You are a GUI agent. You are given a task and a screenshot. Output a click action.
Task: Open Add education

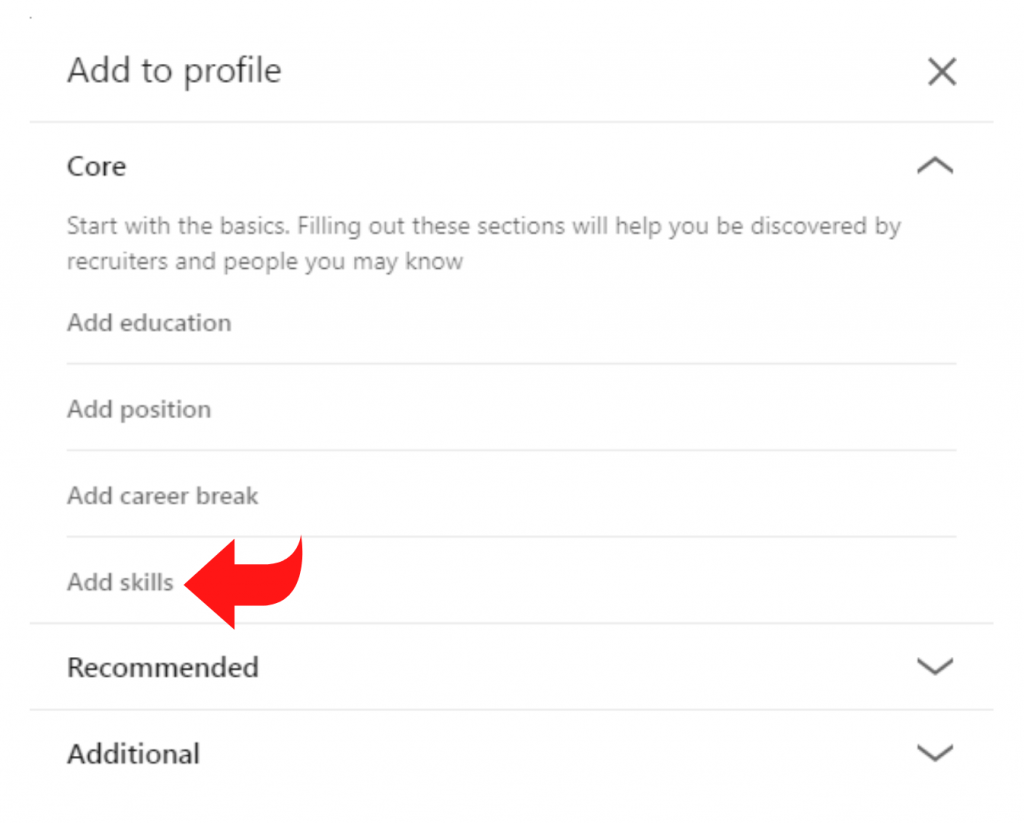(x=148, y=322)
